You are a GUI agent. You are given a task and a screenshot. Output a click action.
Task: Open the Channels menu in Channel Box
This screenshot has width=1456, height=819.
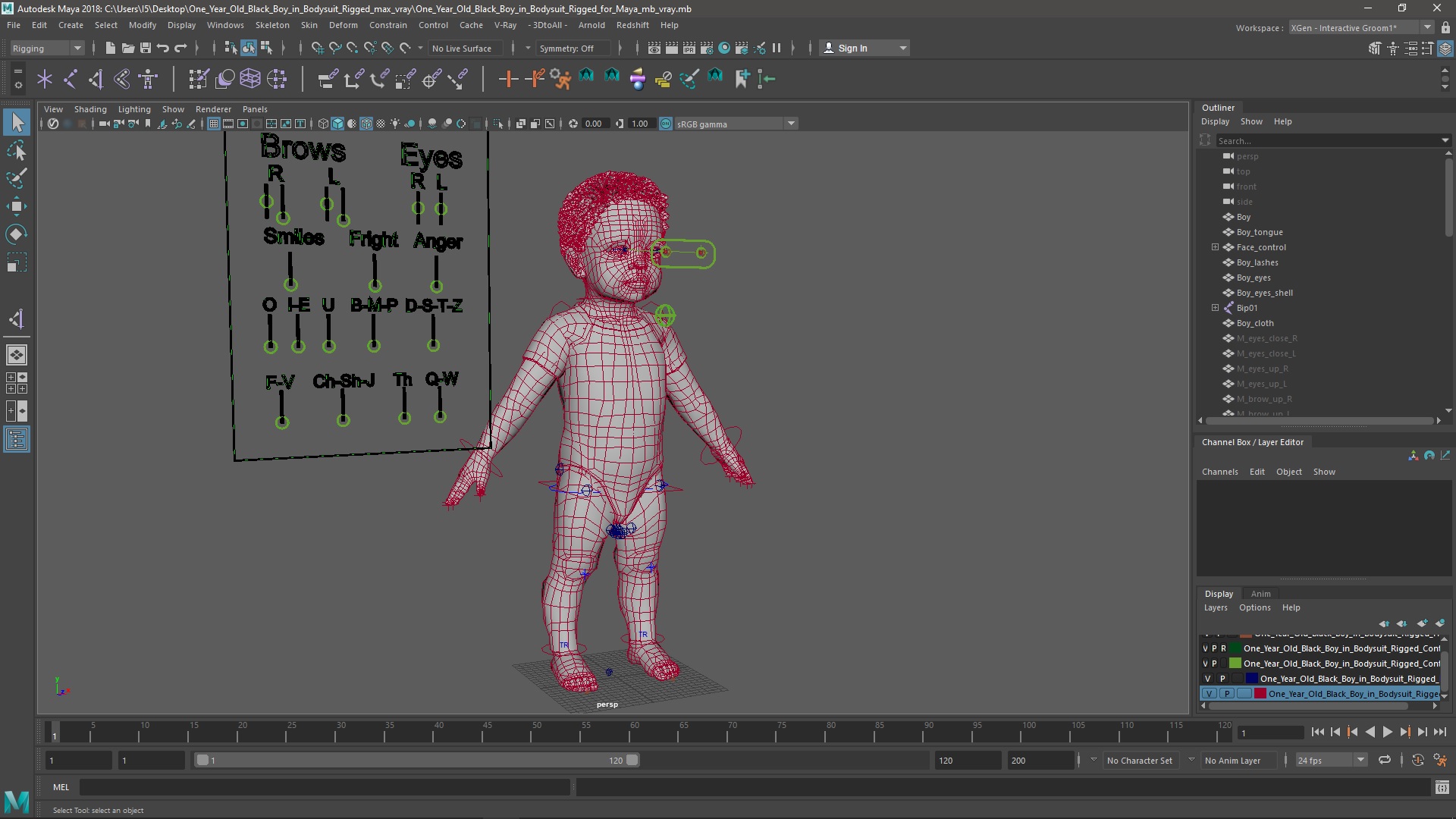click(1219, 472)
